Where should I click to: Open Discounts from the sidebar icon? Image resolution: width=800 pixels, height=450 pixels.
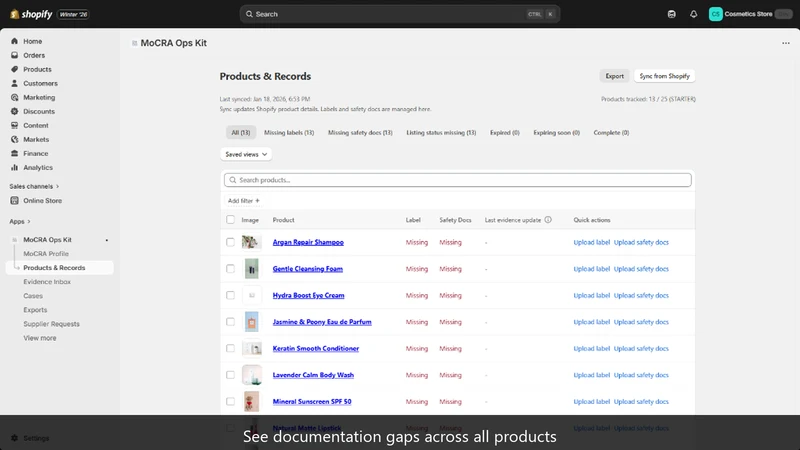pyautogui.click(x=14, y=111)
